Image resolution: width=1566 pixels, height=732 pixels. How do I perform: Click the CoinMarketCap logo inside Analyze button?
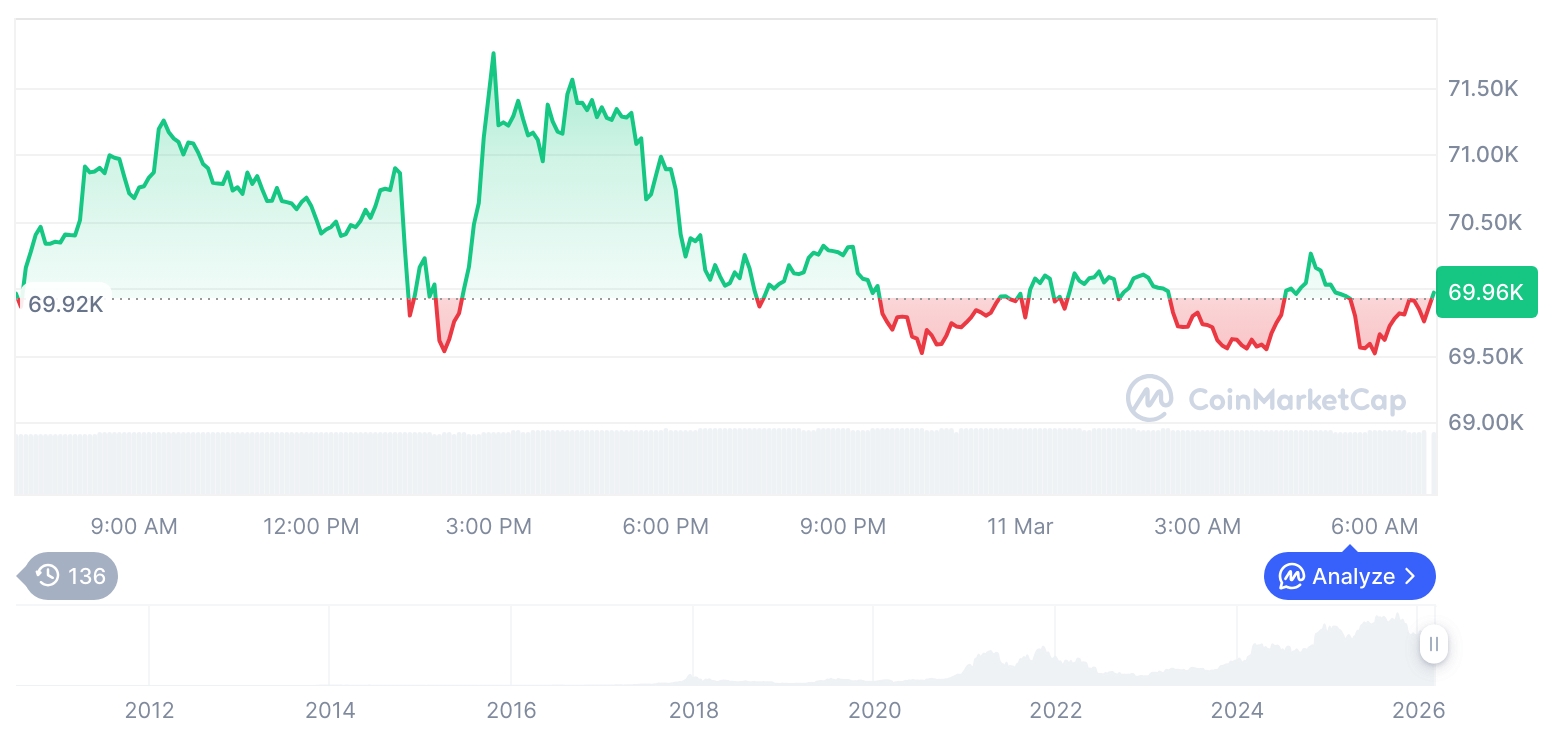pyautogui.click(x=1292, y=577)
